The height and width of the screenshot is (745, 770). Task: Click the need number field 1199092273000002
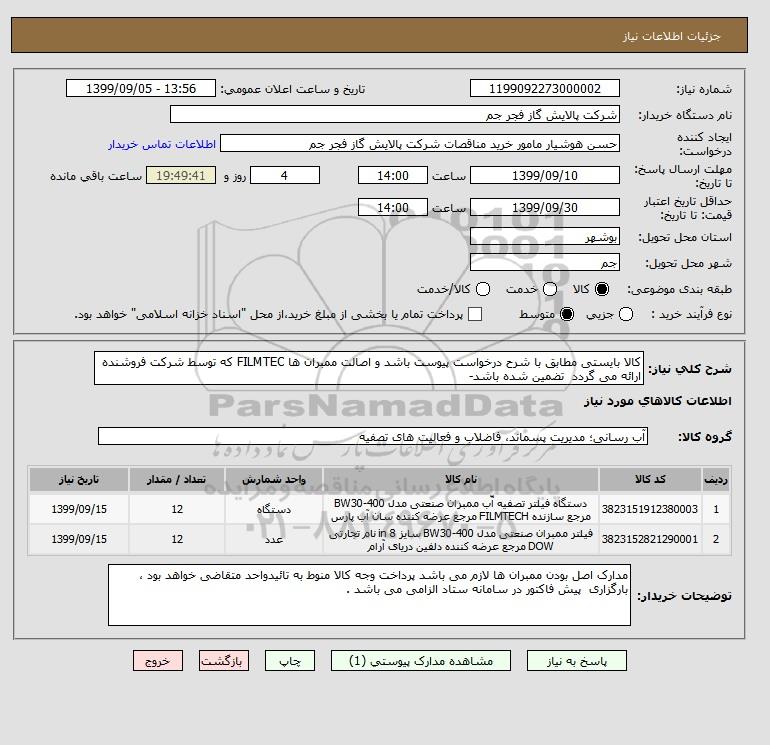click(x=545, y=88)
